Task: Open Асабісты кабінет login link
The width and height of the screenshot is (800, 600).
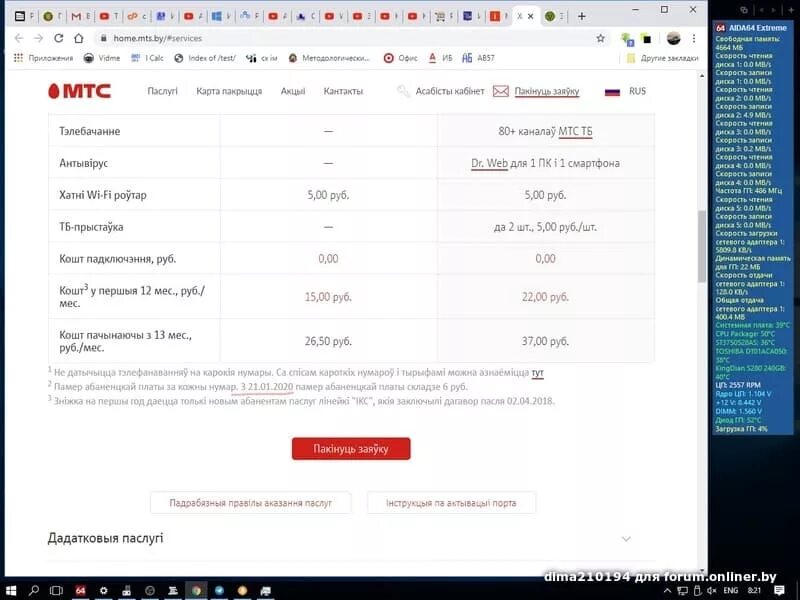Action: tap(449, 91)
